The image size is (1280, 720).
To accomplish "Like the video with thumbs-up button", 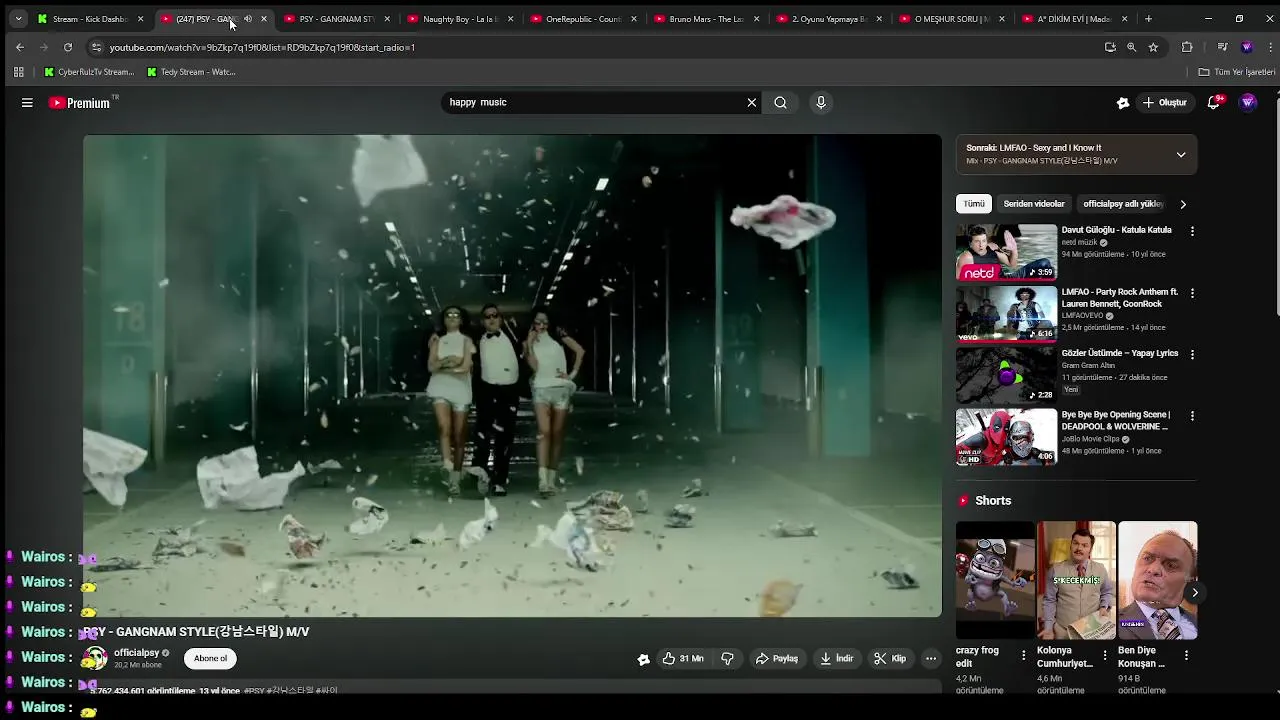I will [x=683, y=658].
